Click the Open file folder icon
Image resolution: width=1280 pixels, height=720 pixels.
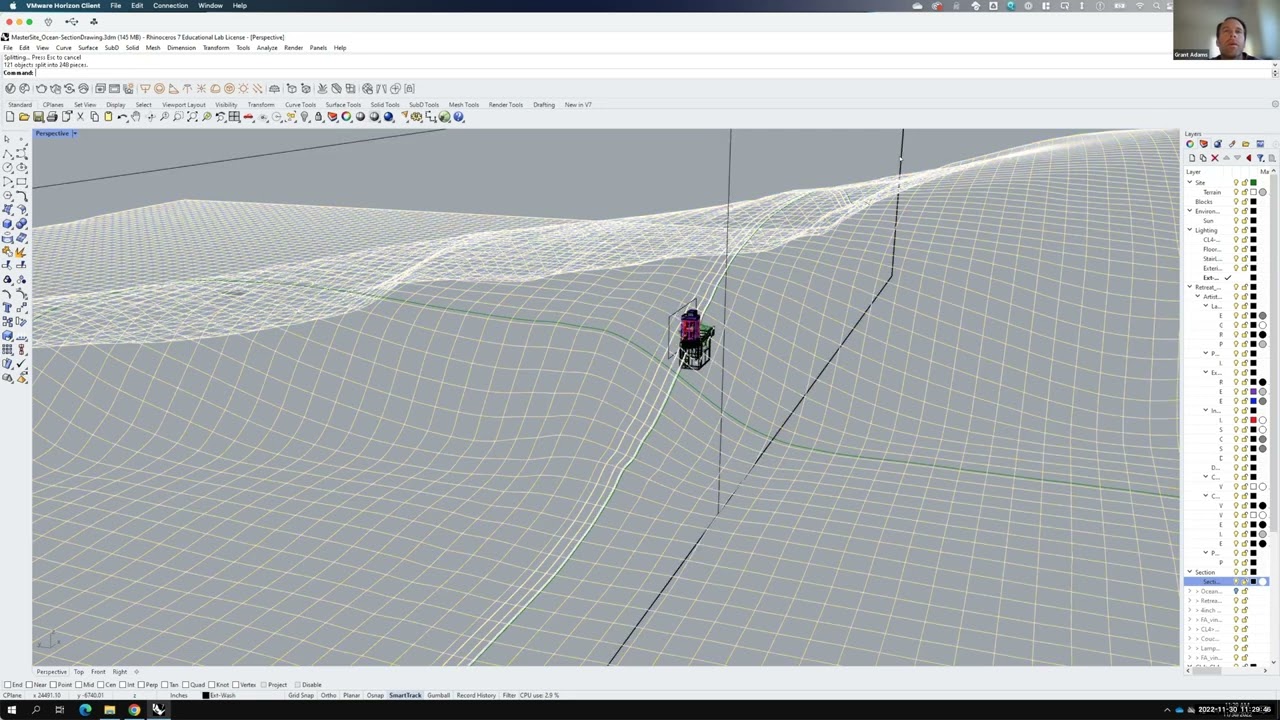[x=24, y=117]
